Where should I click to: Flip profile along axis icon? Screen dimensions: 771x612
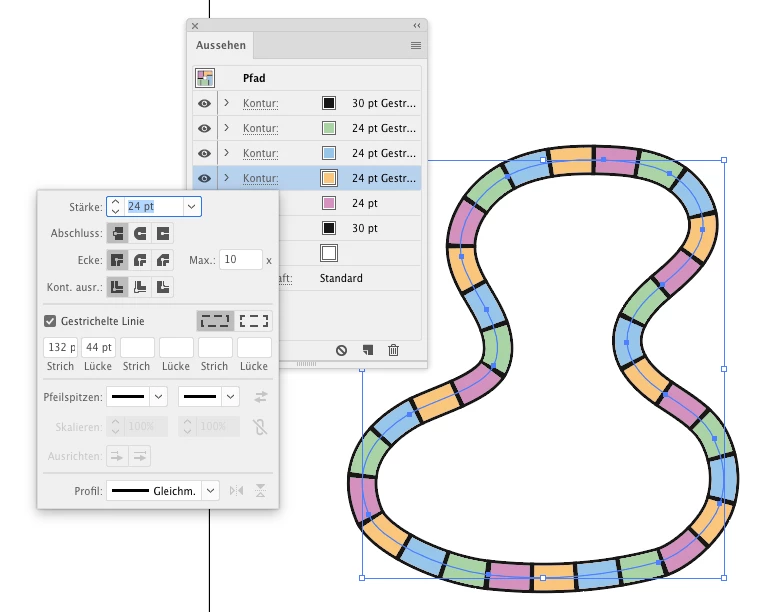pos(237,491)
